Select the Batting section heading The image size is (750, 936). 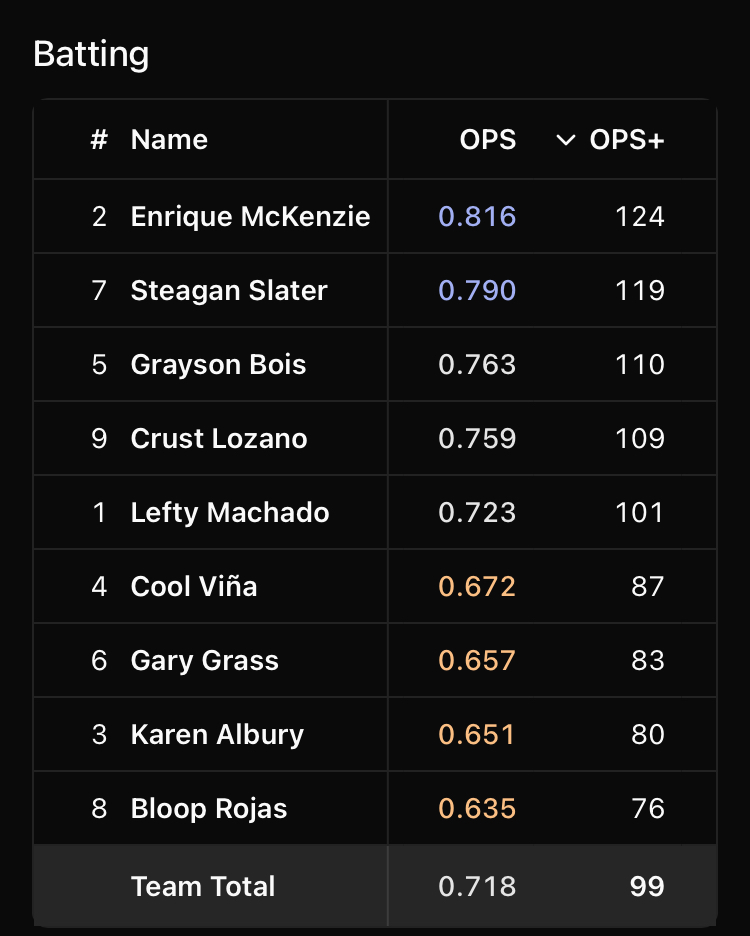coord(91,54)
